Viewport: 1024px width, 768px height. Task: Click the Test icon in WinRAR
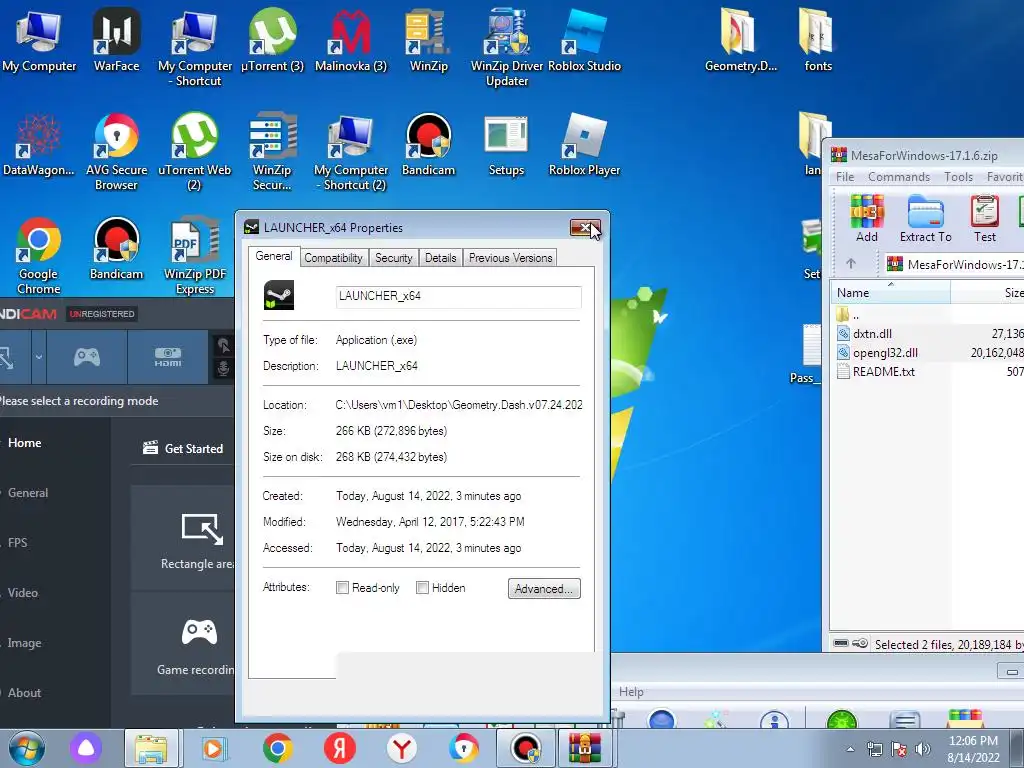985,219
